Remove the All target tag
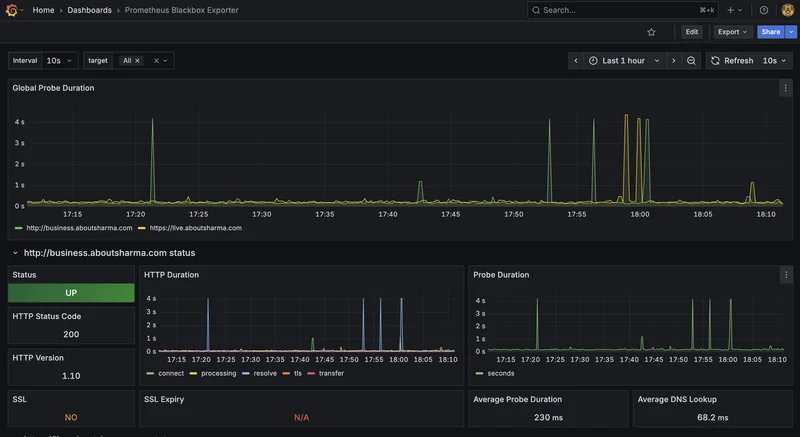 (x=137, y=61)
